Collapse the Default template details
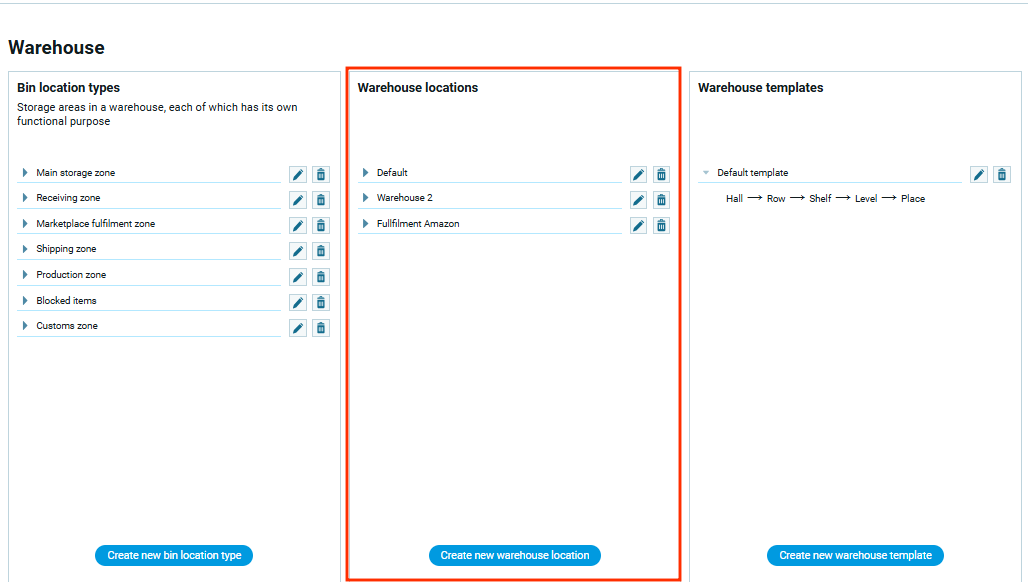 tap(706, 173)
